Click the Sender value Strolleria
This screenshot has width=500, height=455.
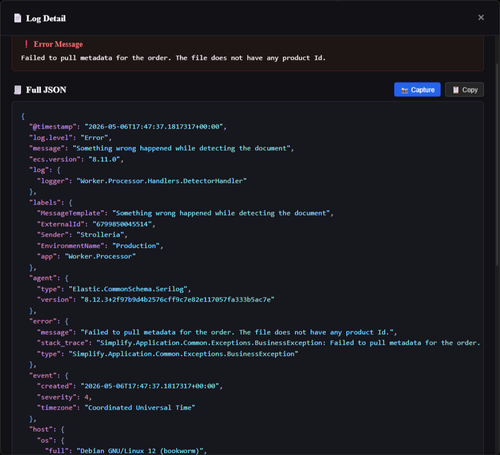(102, 235)
